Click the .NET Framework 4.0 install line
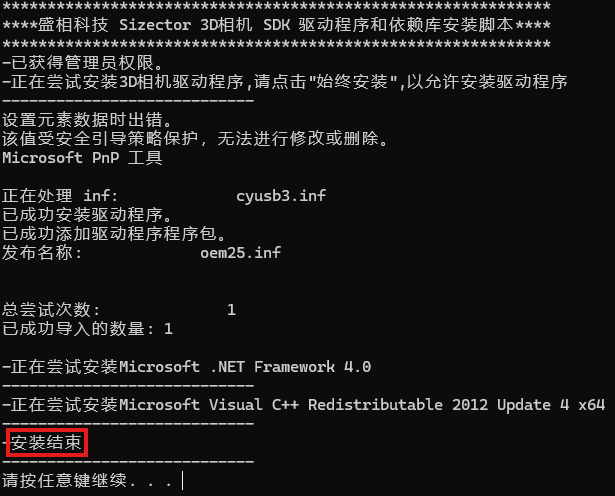The height and width of the screenshot is (496, 615). [x=187, y=367]
